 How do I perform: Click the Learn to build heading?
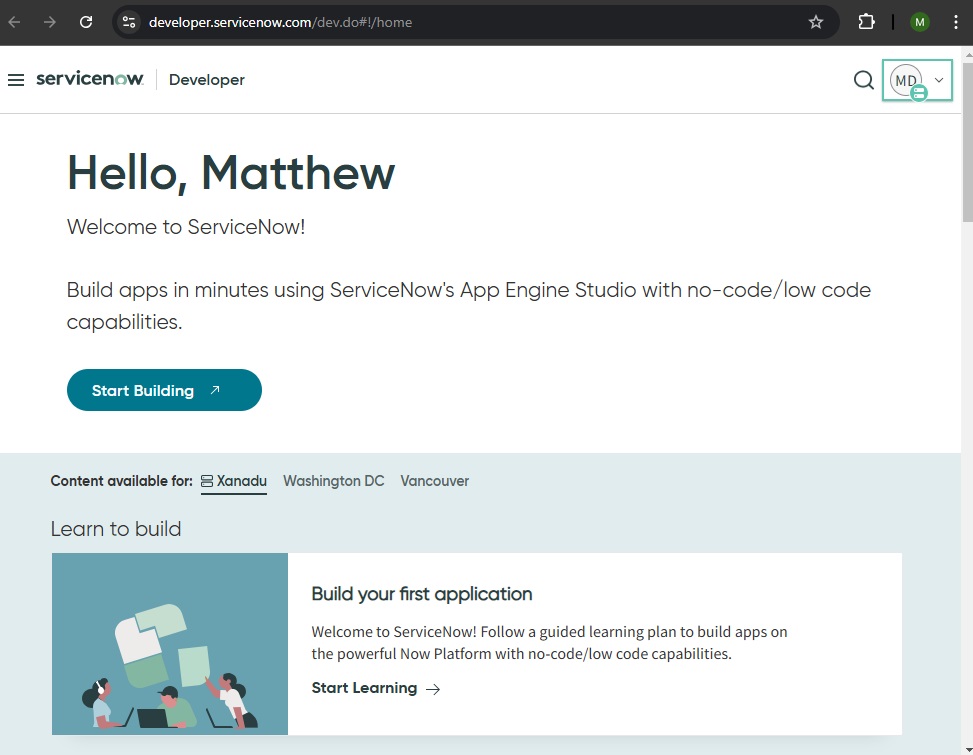(x=116, y=529)
